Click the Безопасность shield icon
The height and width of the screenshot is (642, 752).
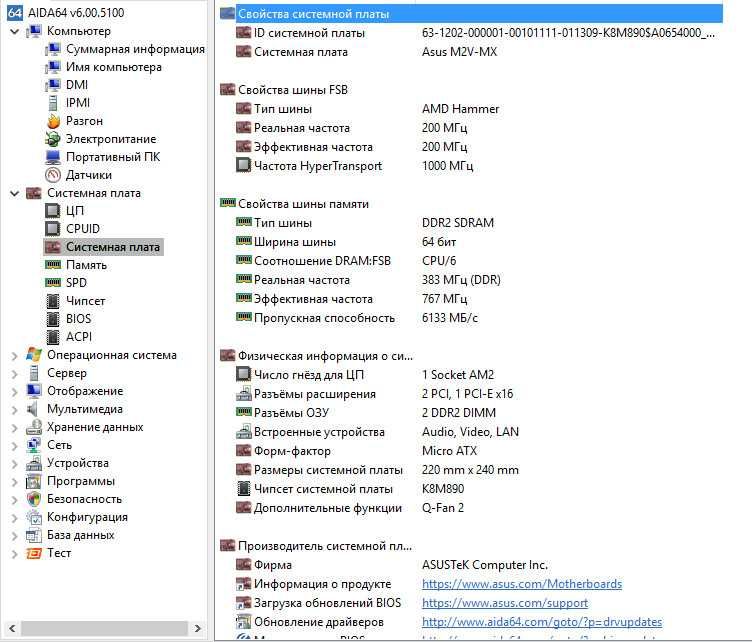[x=34, y=499]
